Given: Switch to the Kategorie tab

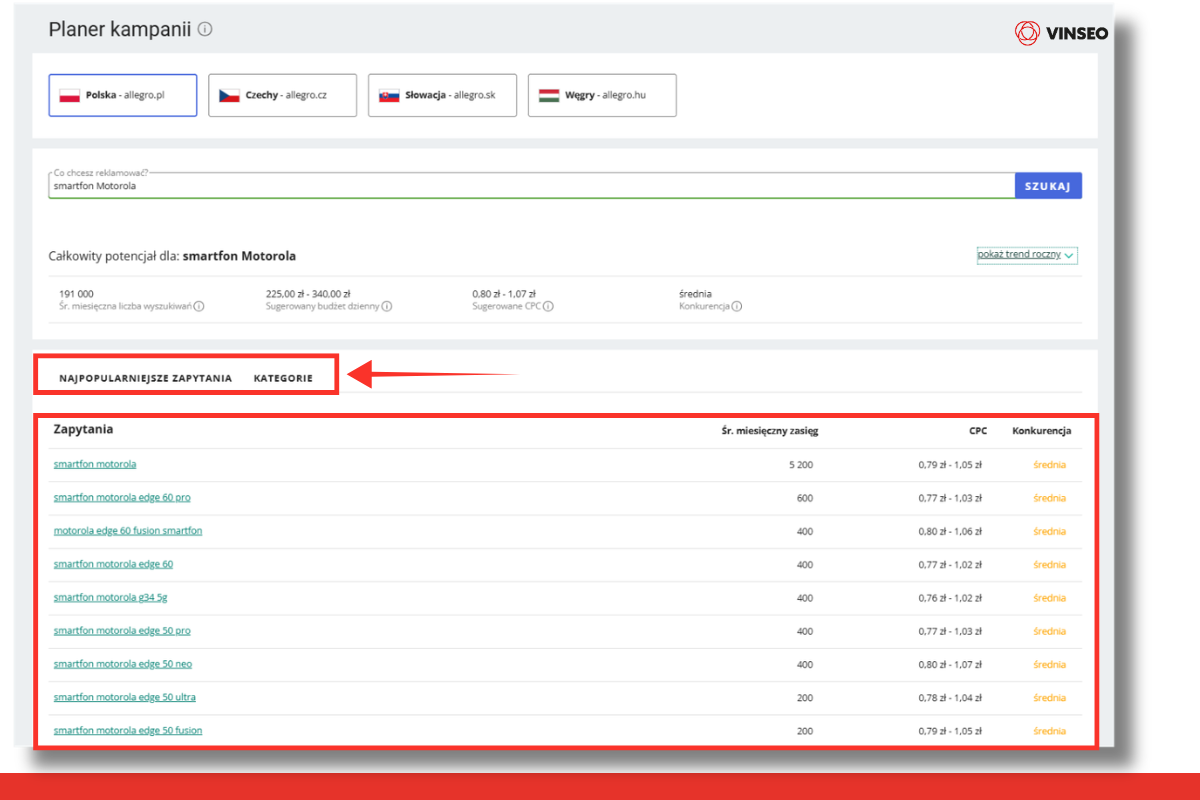Looking at the screenshot, I should (283, 378).
